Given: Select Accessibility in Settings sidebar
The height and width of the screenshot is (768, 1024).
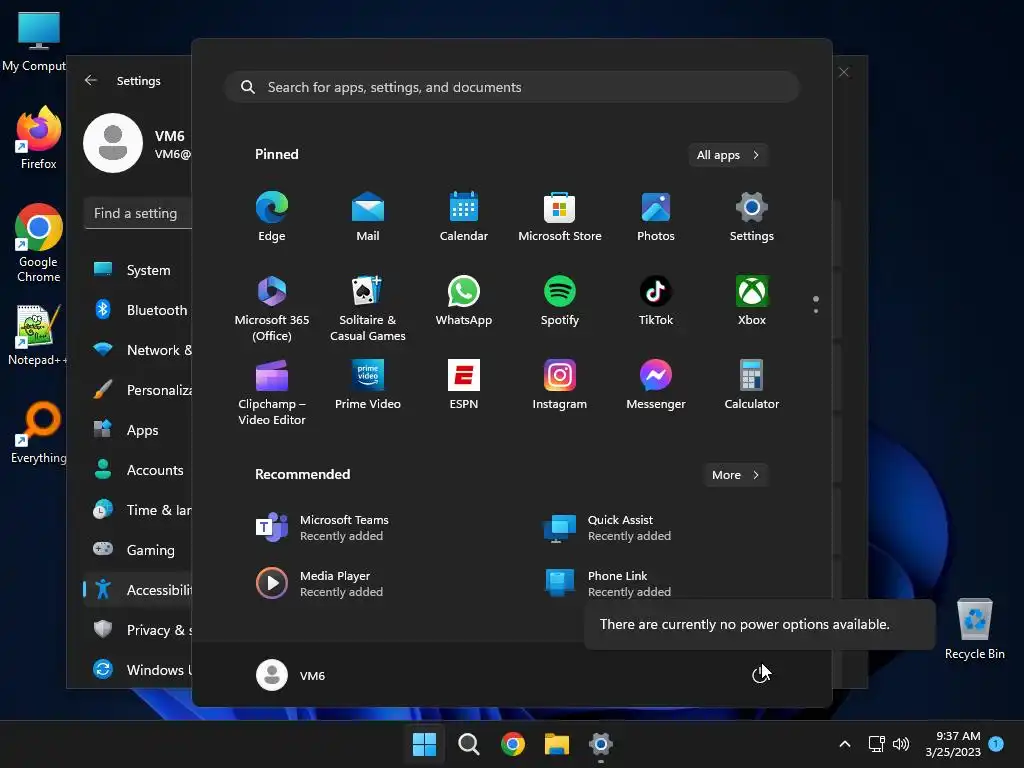Looking at the screenshot, I should coord(138,590).
